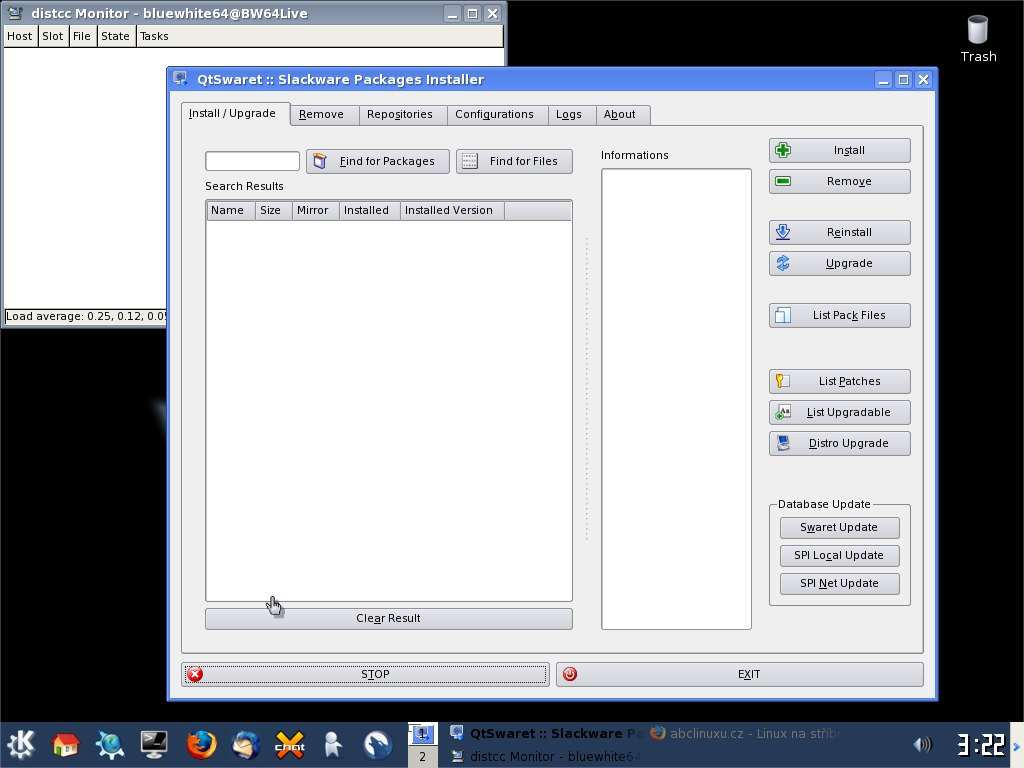Image resolution: width=1024 pixels, height=768 pixels.
Task: Launch the Thunderbird mail icon
Action: pos(246,744)
